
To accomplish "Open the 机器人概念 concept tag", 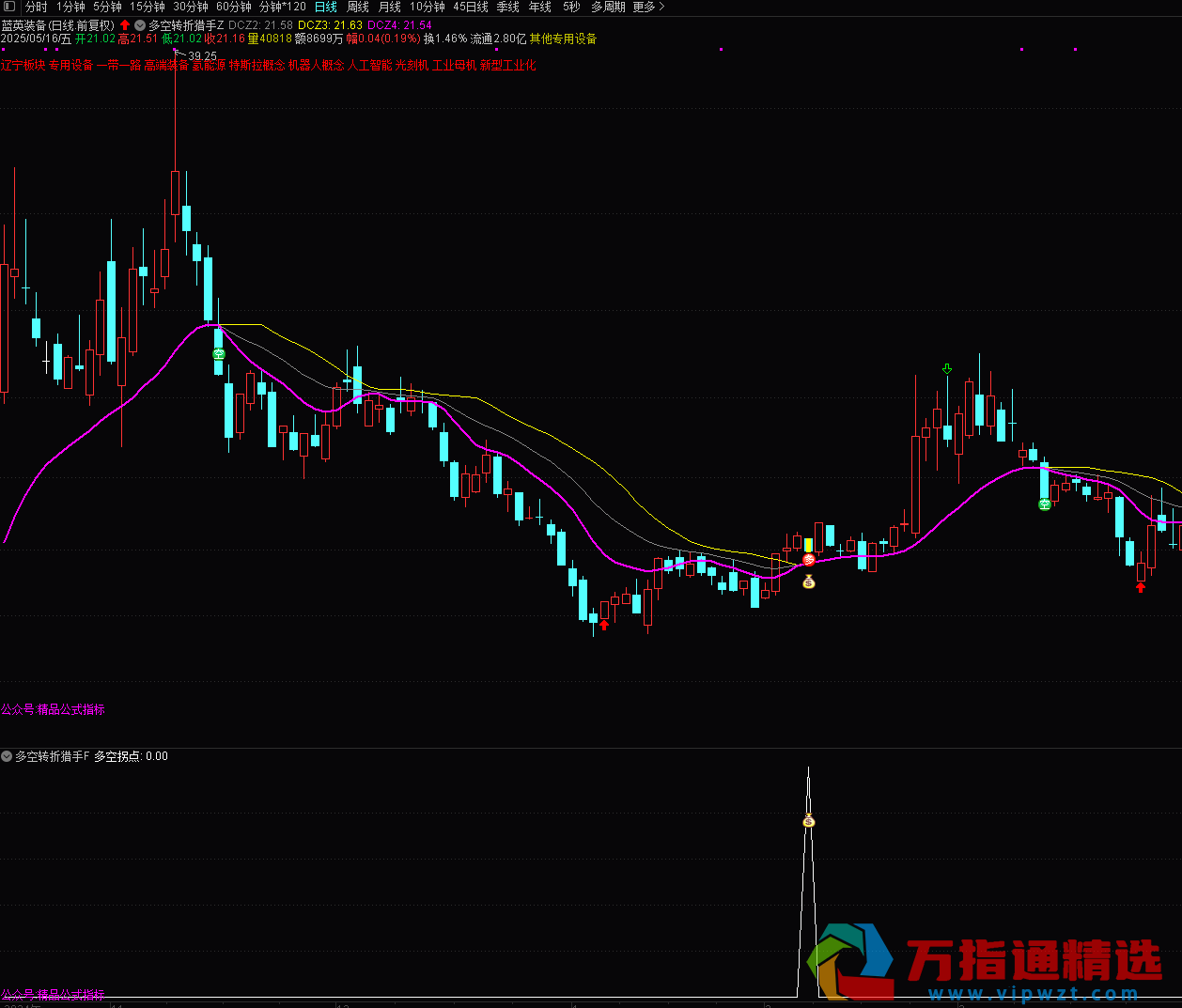I will click(x=316, y=65).
